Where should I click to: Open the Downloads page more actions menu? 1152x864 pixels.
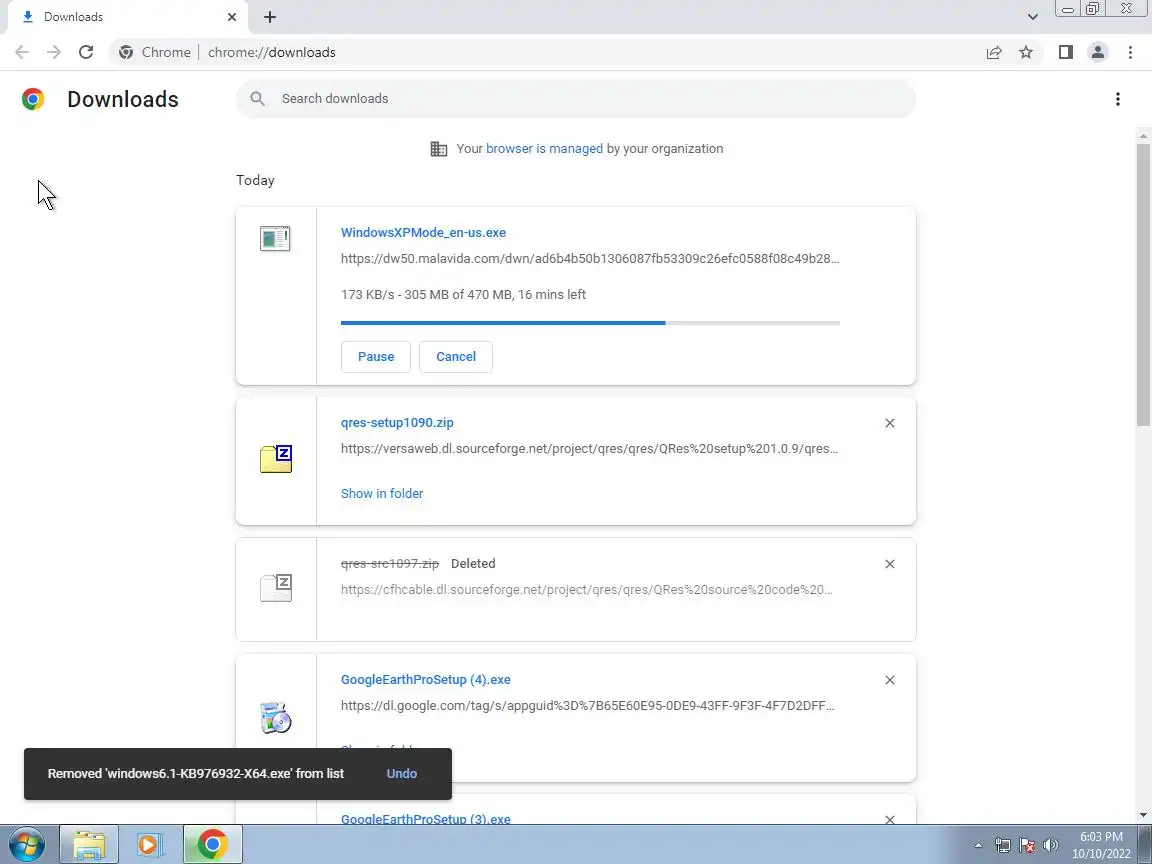1117,99
